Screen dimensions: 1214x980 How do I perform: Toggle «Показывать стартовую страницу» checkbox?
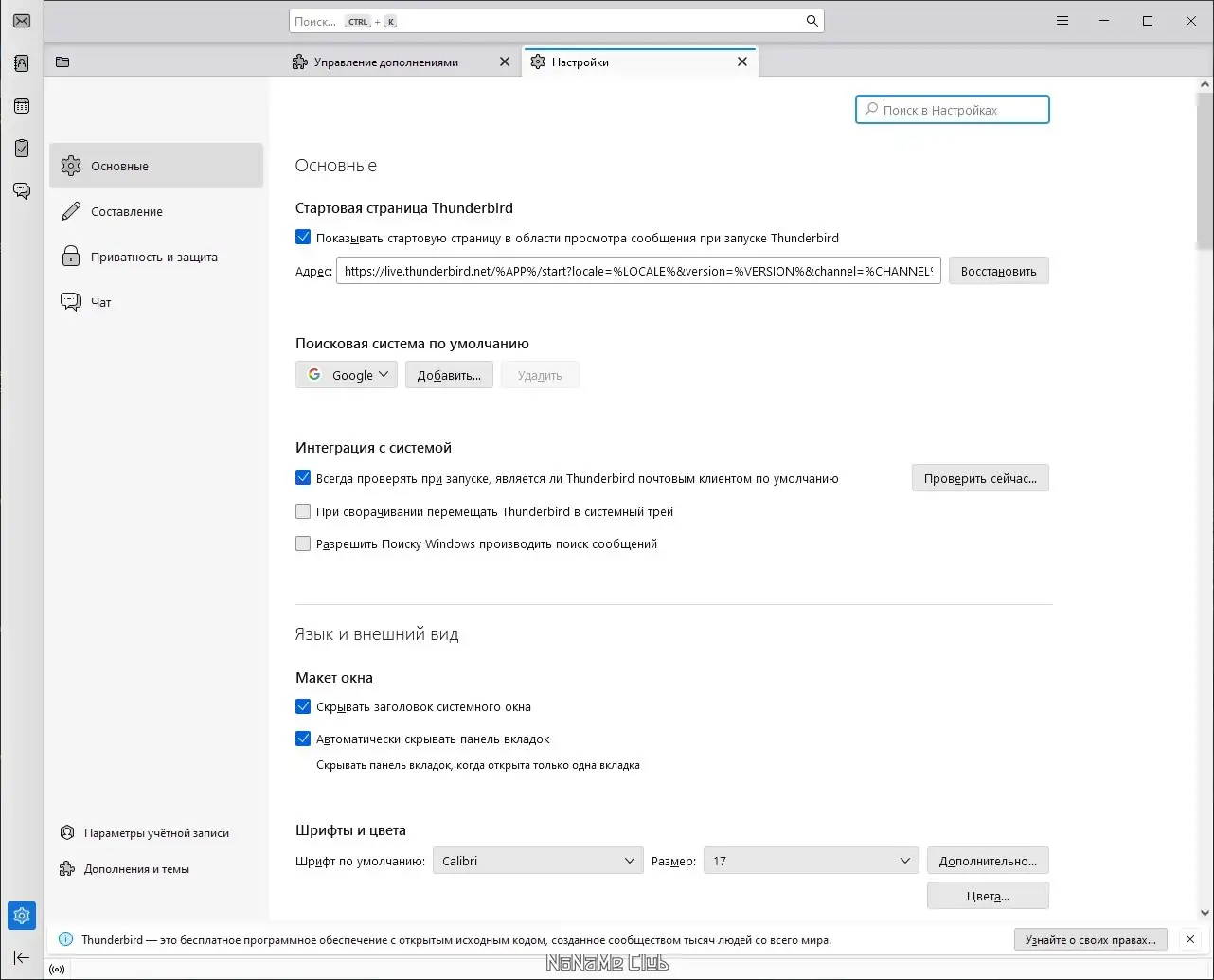click(303, 238)
